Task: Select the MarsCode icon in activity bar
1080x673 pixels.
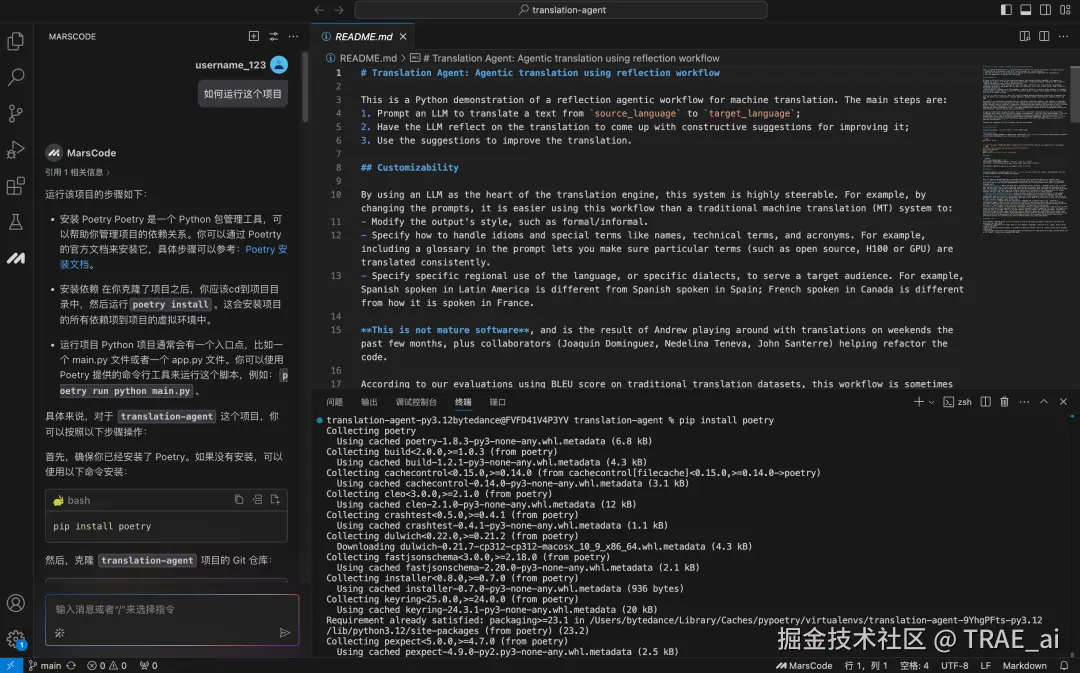Action: point(15,258)
